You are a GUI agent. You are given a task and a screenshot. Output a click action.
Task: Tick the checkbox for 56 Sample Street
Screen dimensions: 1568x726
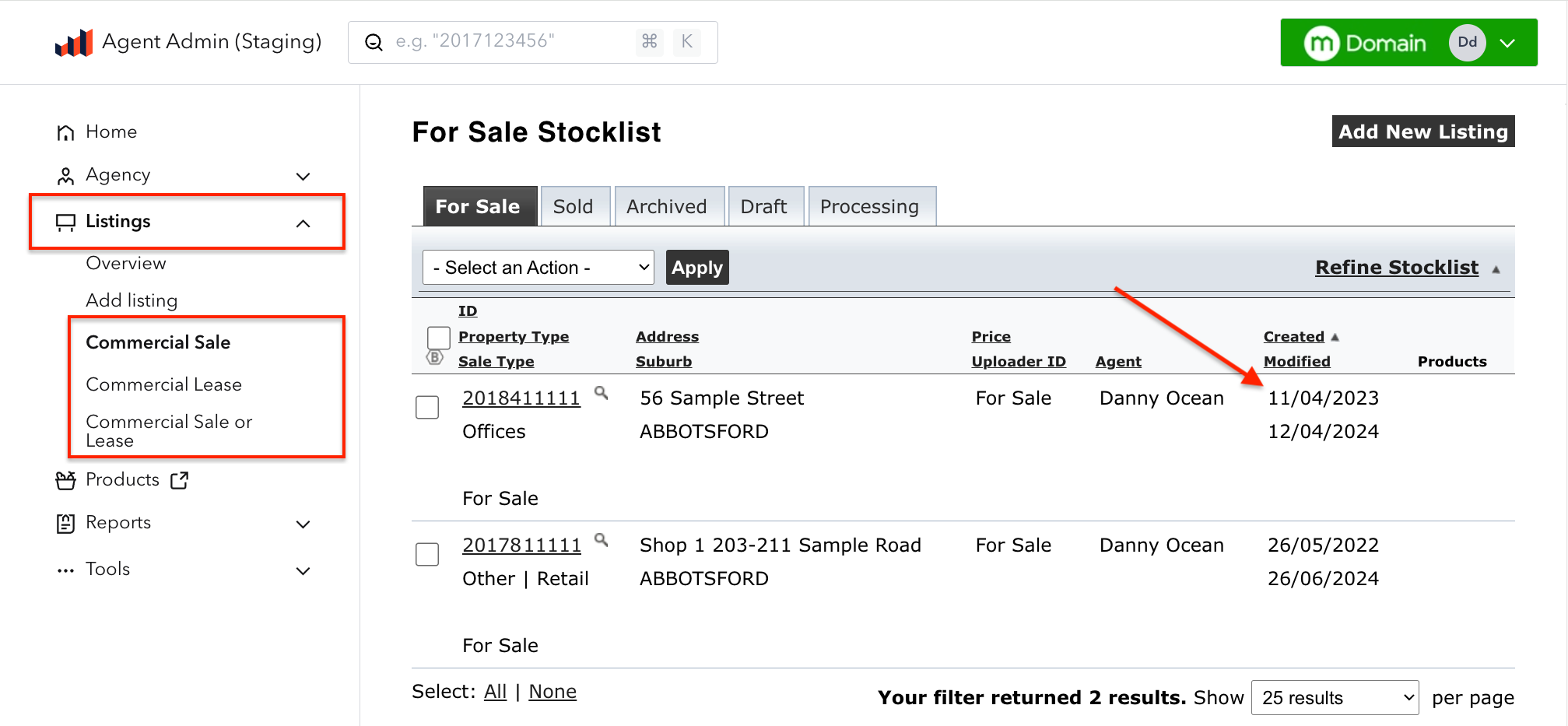coord(427,407)
